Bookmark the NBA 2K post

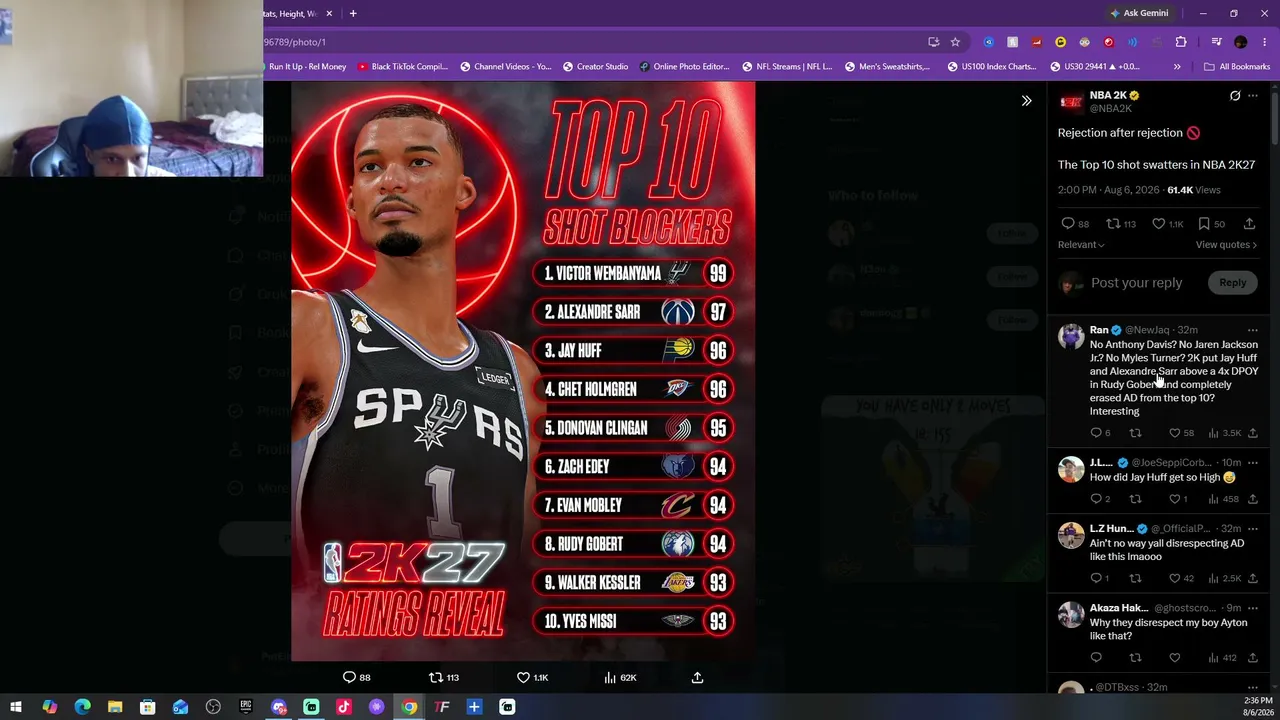click(1203, 224)
